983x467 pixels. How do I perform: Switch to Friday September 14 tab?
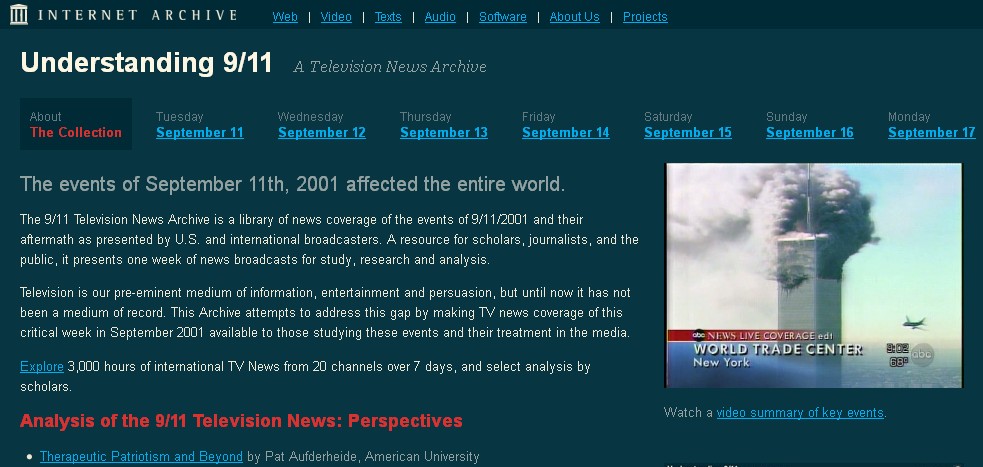[x=565, y=132]
